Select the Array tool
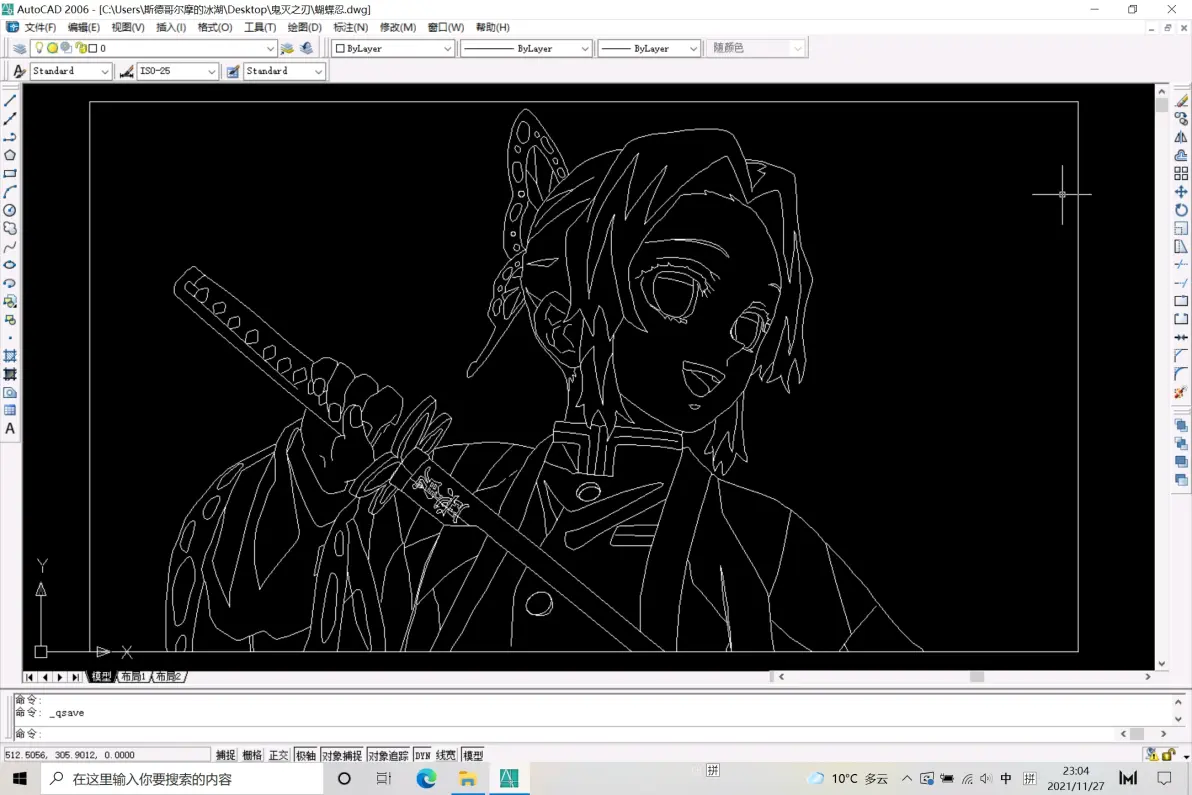 click(x=1181, y=173)
